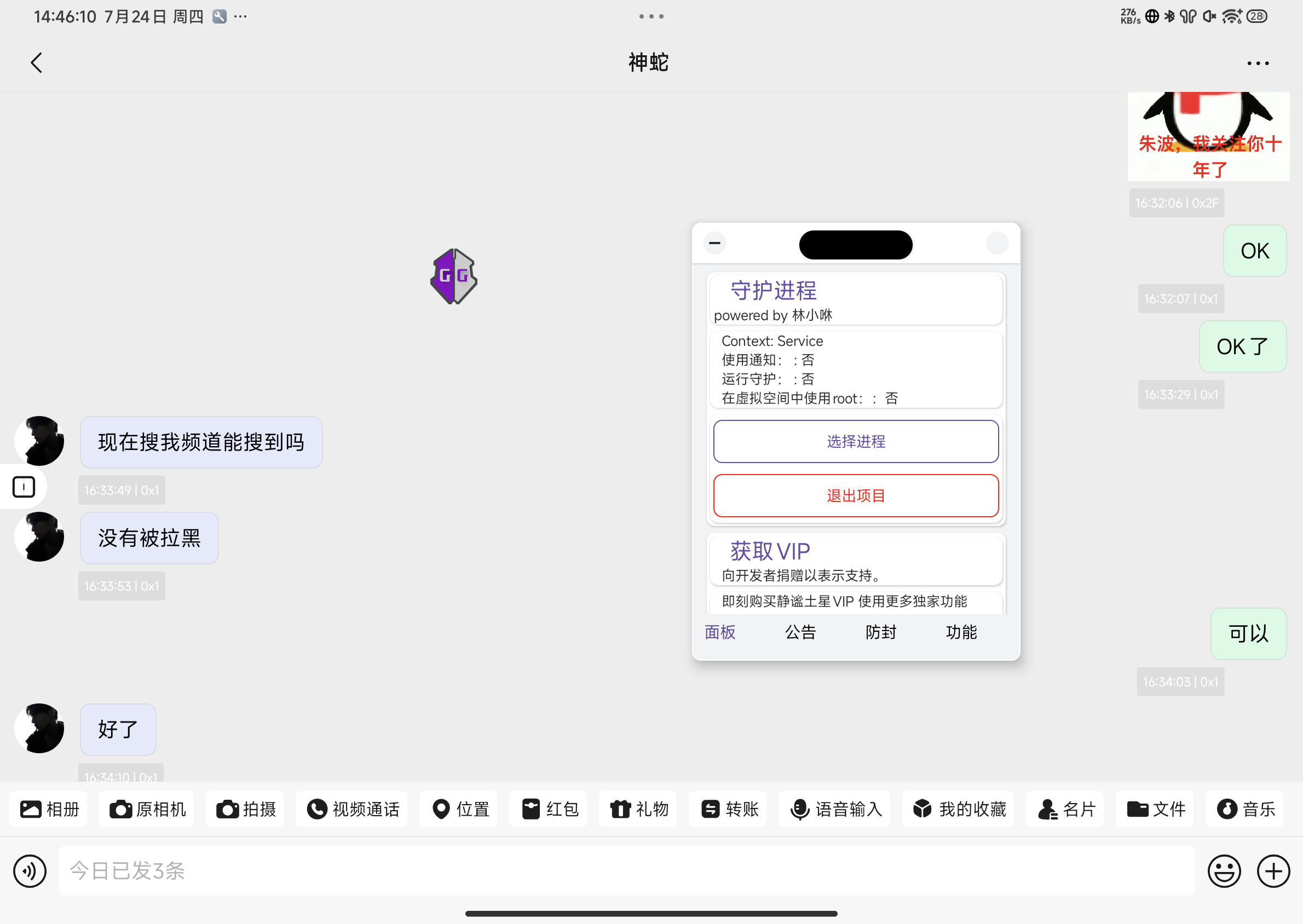Image resolution: width=1303 pixels, height=924 pixels.
Task: Select the message 没有被拉黑
Action: (149, 538)
